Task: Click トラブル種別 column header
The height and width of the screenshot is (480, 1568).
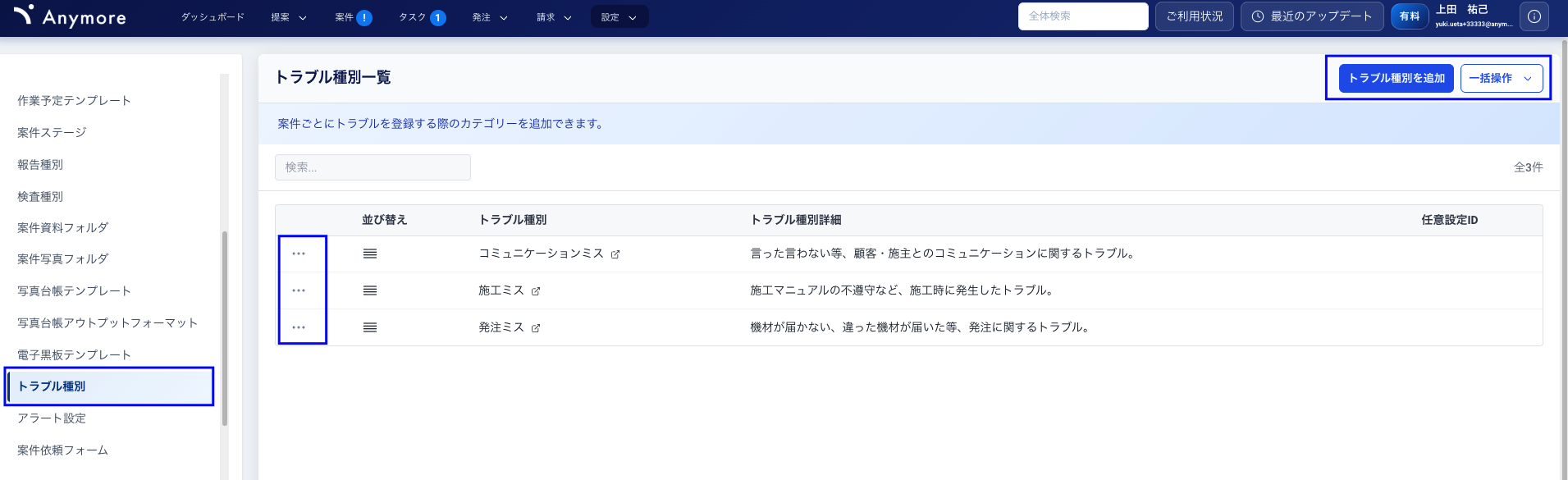Action: pos(513,220)
